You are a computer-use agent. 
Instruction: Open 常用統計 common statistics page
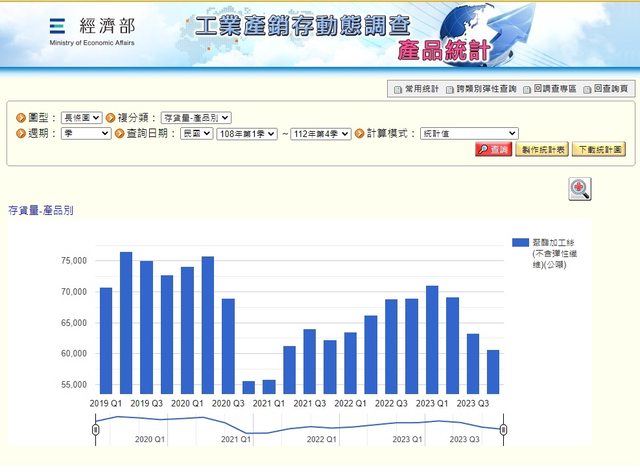coord(416,89)
